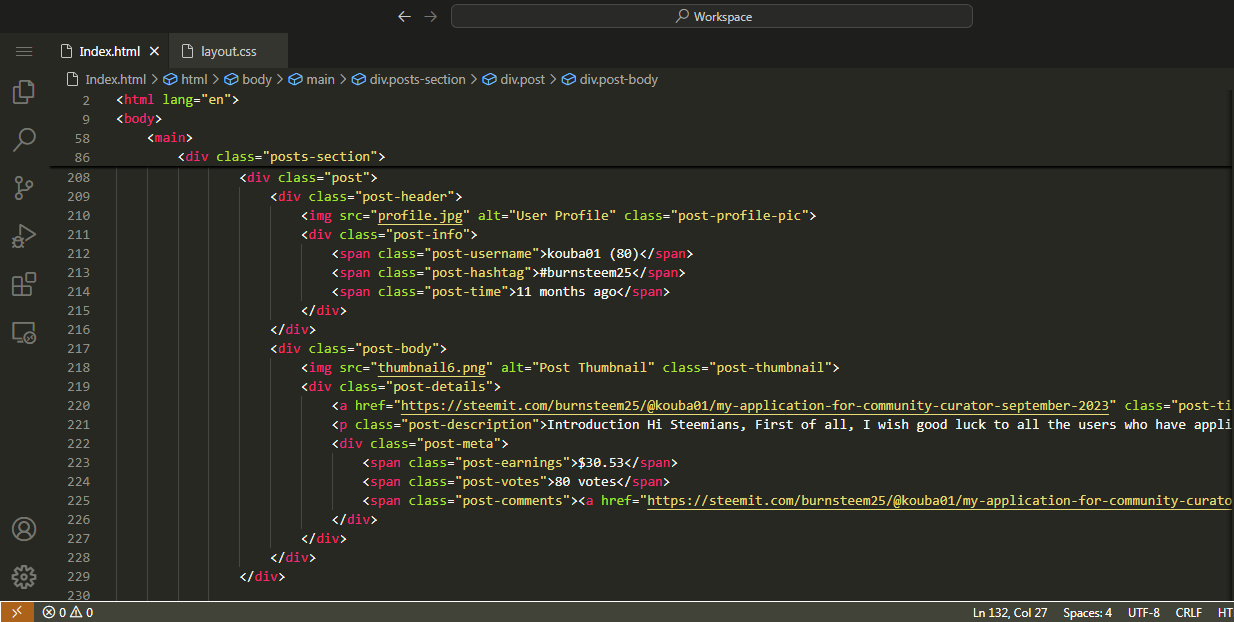
Task: Open the hamburger application menu
Action: click(x=24, y=51)
